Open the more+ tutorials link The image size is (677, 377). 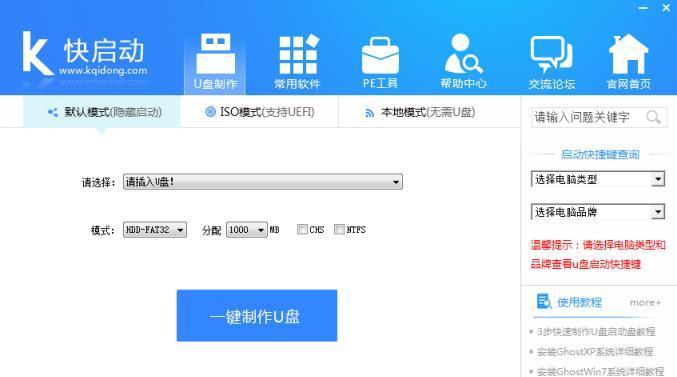[x=645, y=303]
